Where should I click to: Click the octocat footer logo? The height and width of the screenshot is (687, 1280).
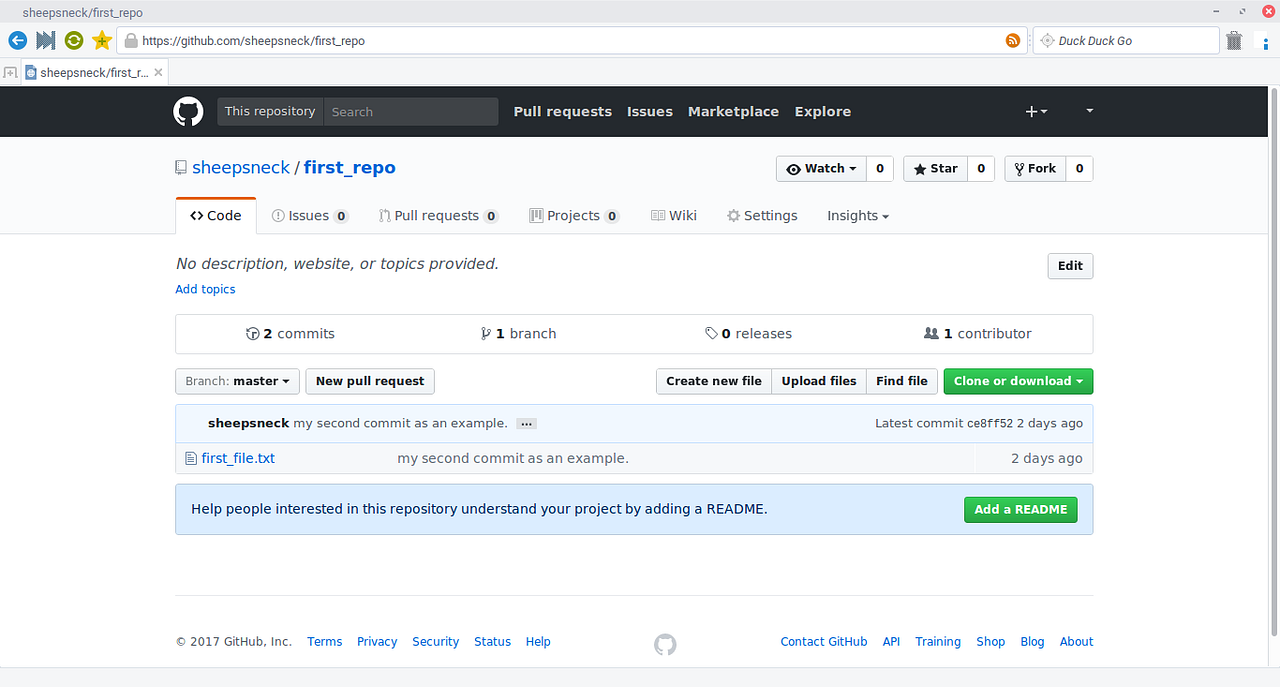coord(665,644)
